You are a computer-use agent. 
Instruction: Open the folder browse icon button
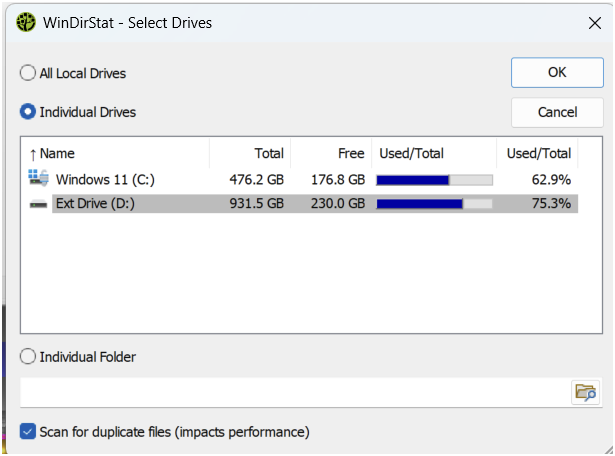586,392
